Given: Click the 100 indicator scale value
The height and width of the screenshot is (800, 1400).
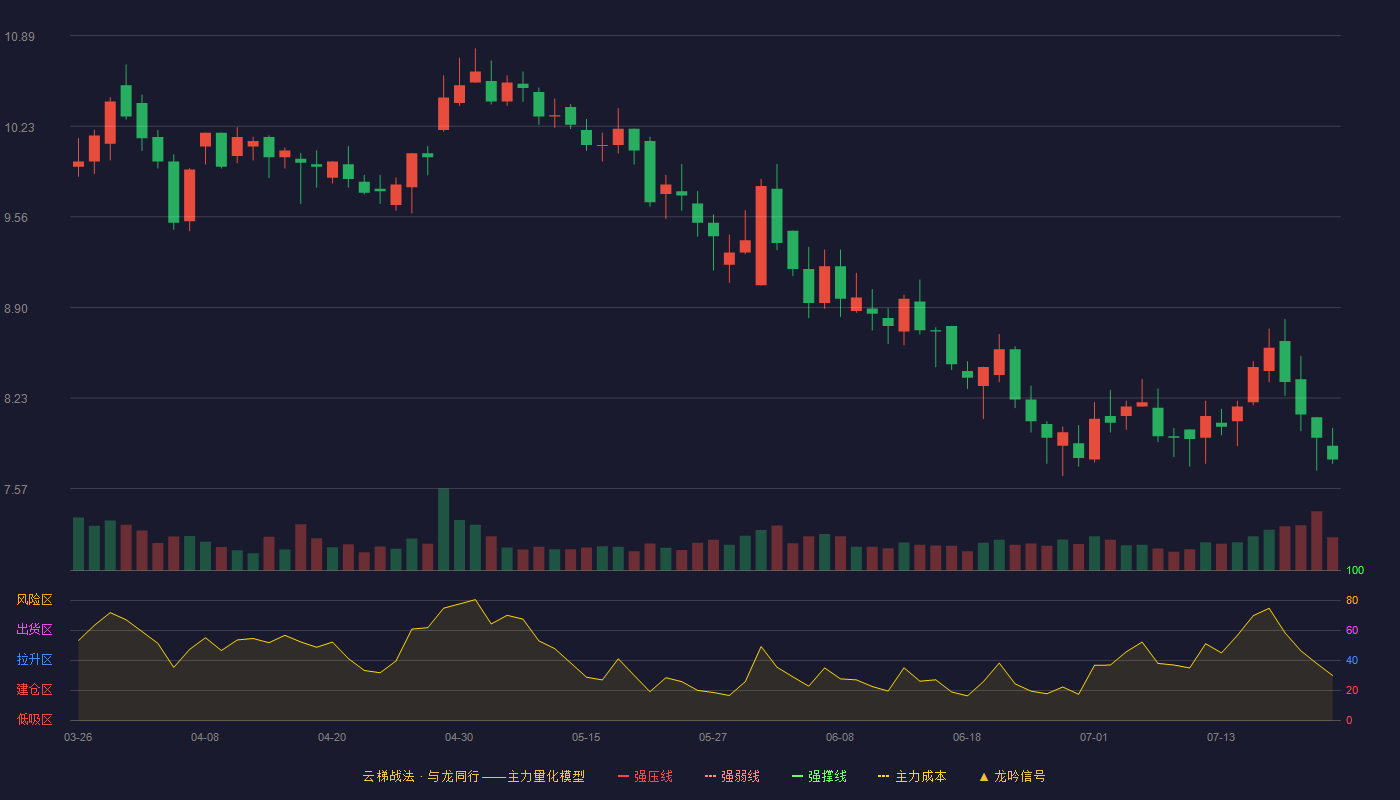Looking at the screenshot, I should (1355, 571).
